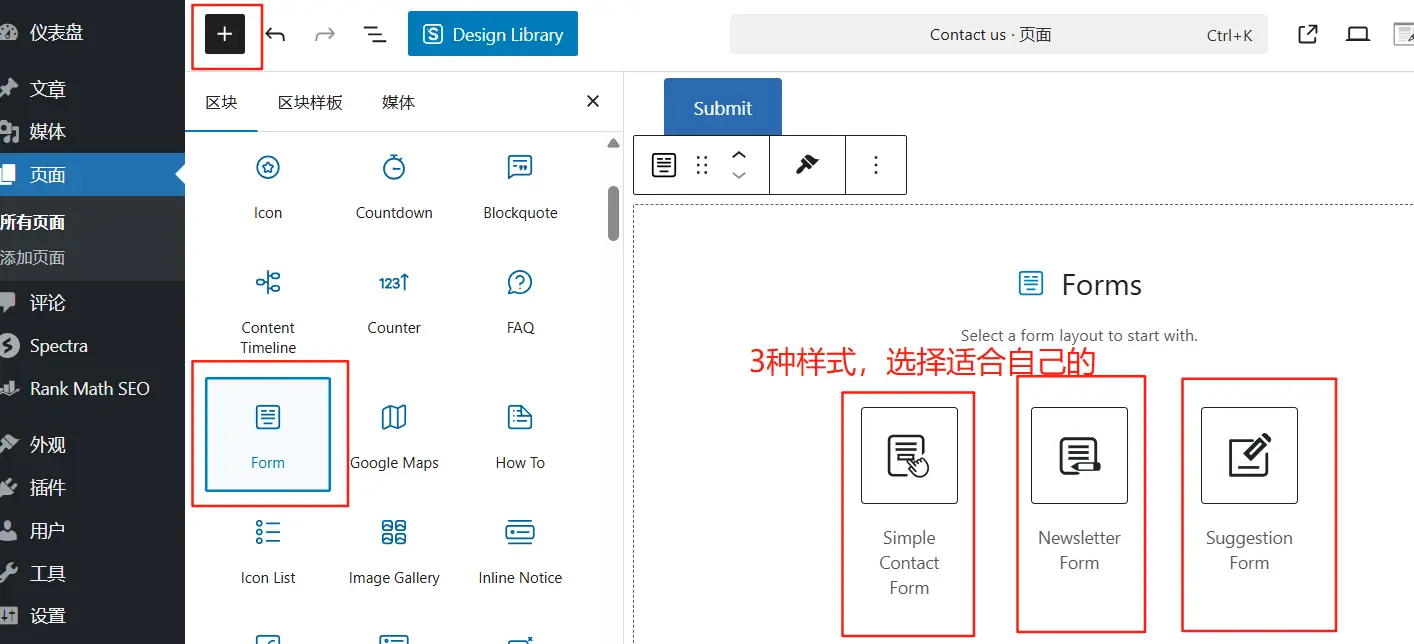
Task: Open the document overview list icon
Action: point(374,35)
